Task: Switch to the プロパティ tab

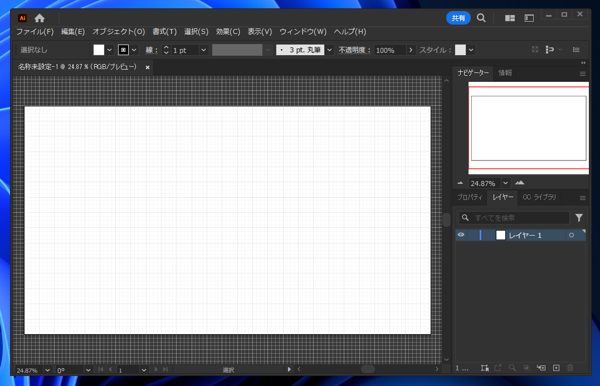Action: [470, 197]
